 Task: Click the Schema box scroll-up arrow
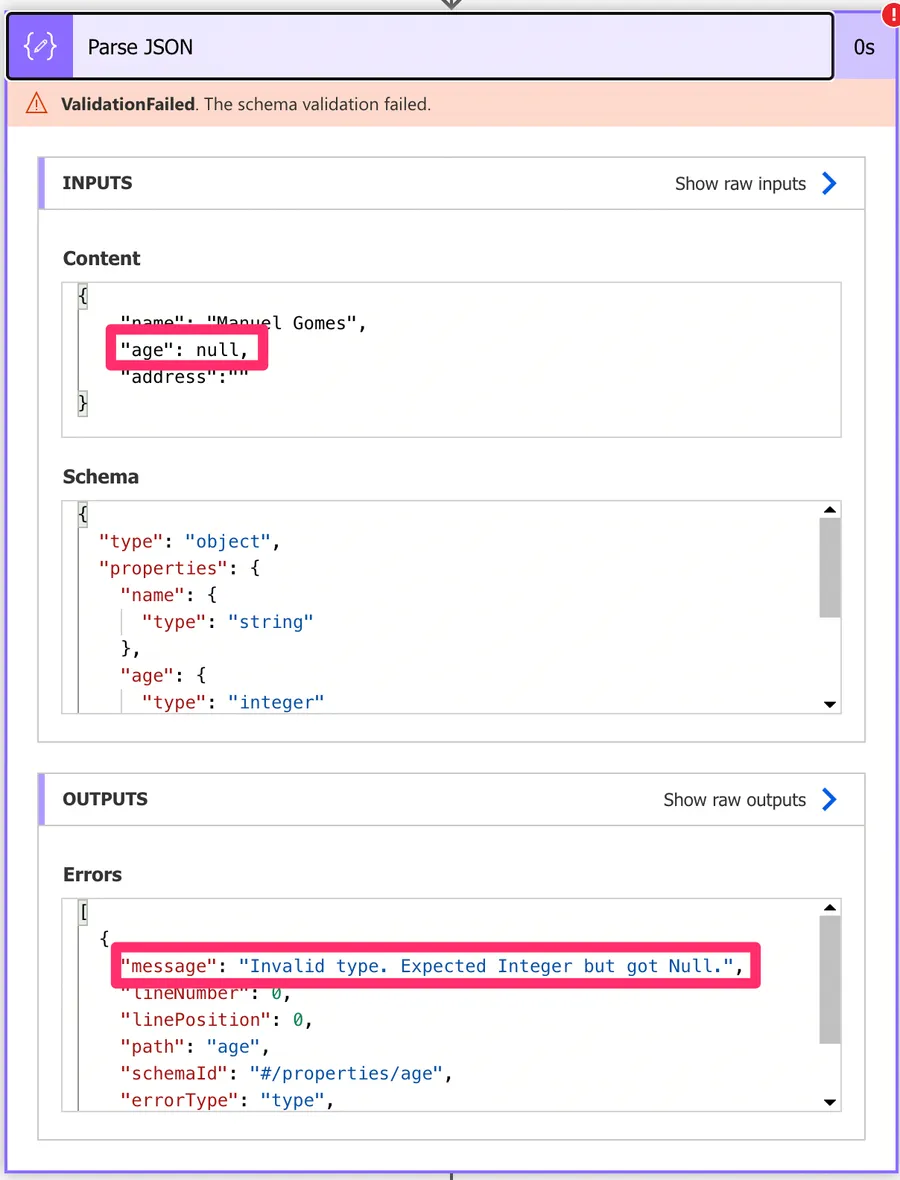[829, 510]
